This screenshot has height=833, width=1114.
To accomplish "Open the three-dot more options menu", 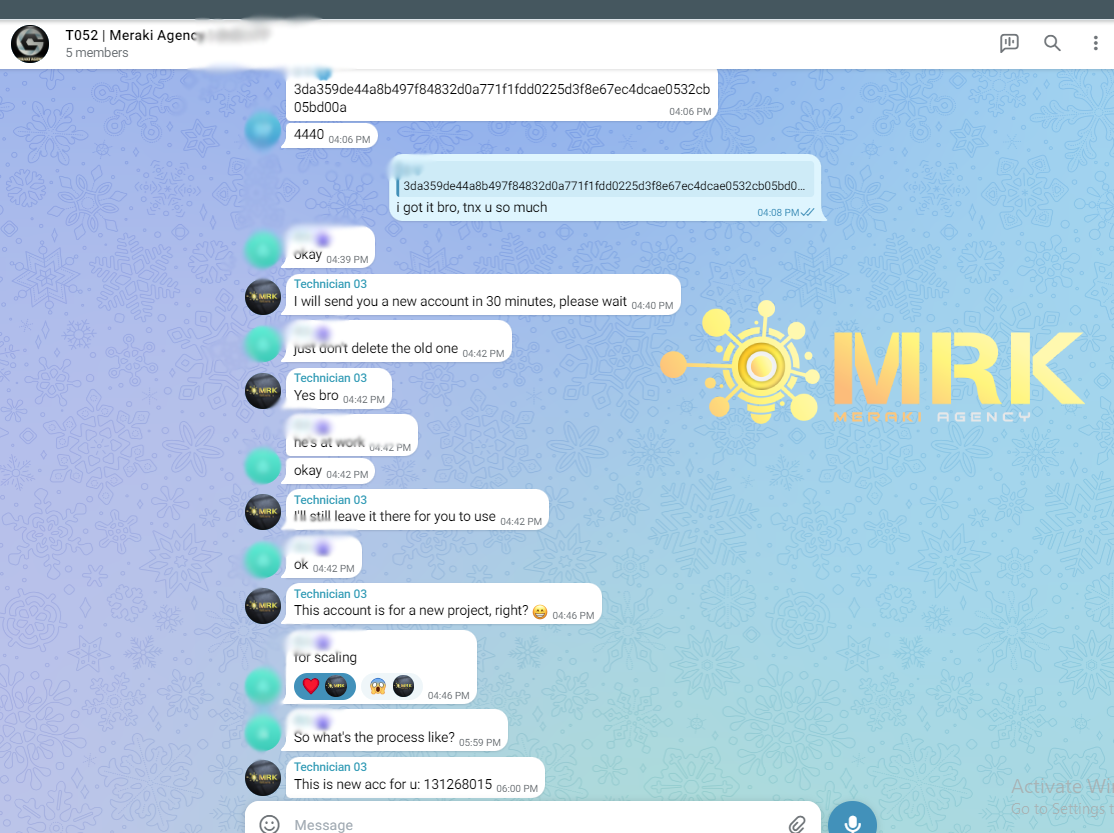I will click(x=1095, y=43).
